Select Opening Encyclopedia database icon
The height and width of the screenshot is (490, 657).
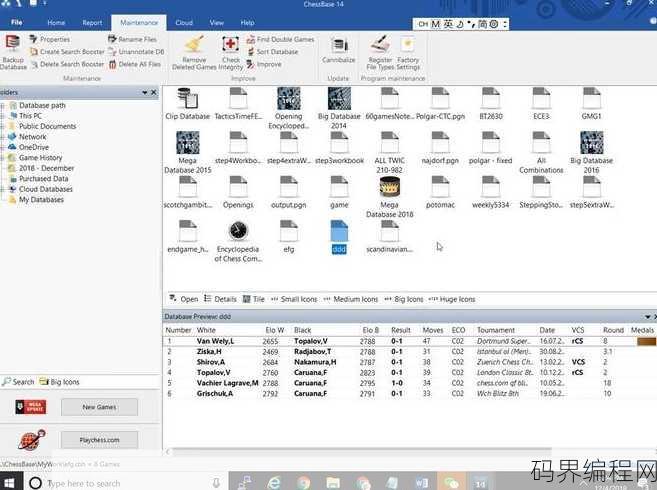[x=289, y=108]
